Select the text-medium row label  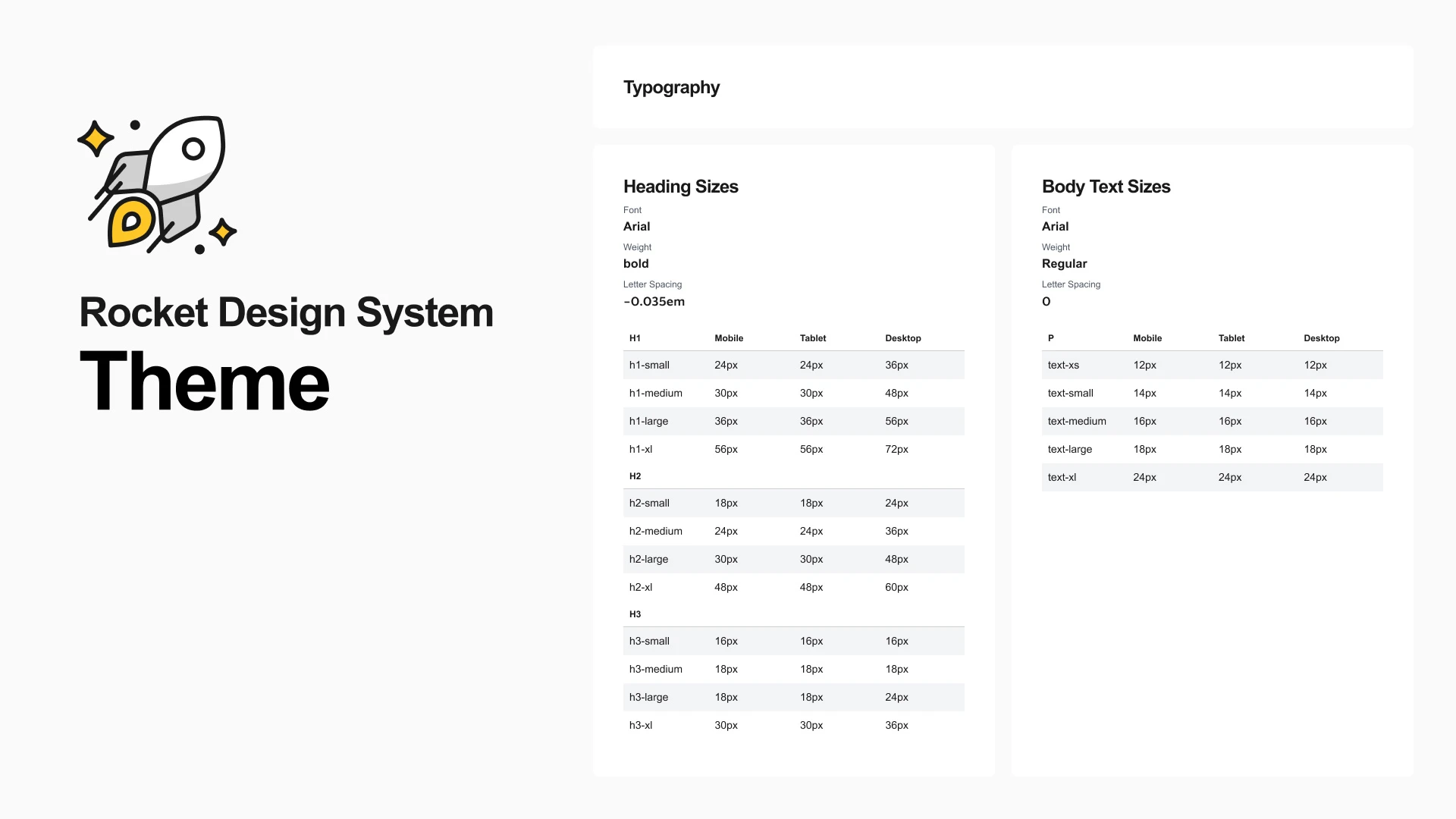click(1077, 422)
